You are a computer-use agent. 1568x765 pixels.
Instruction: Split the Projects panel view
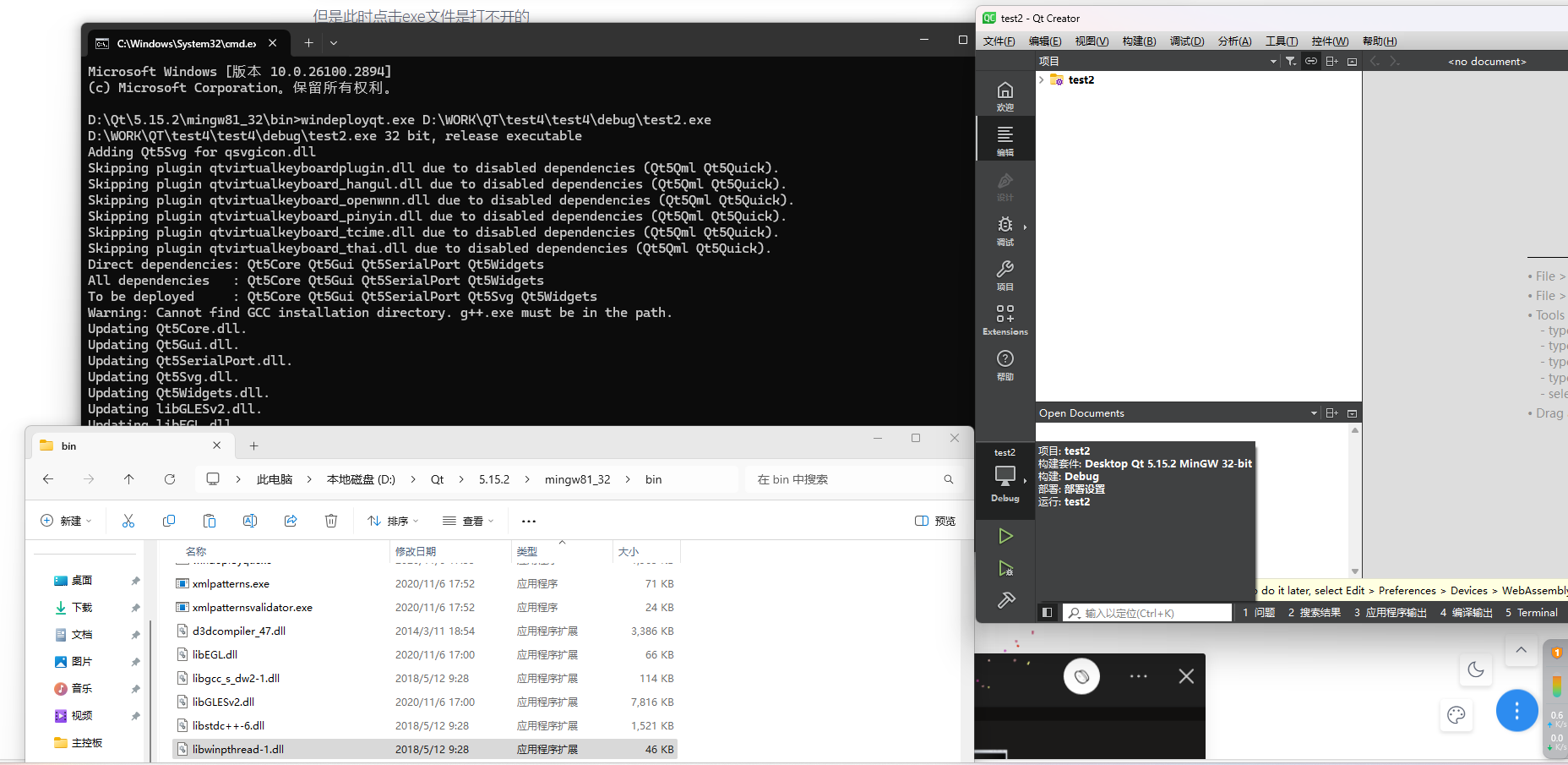coord(1332,61)
